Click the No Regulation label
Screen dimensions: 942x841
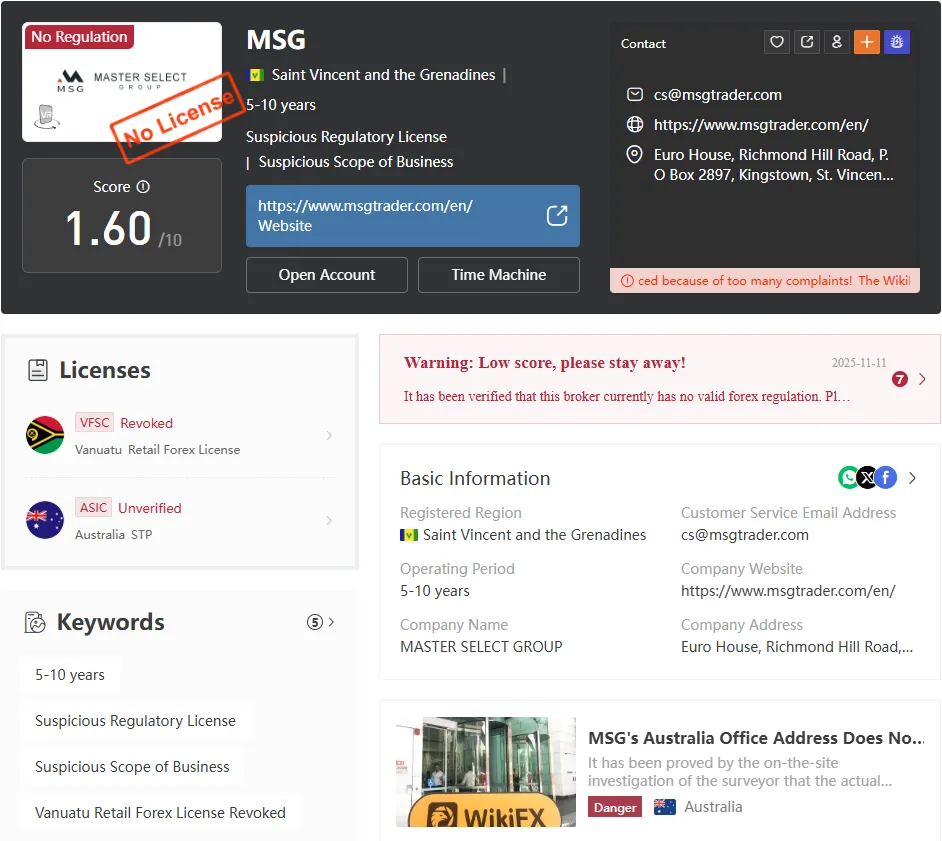(x=79, y=37)
